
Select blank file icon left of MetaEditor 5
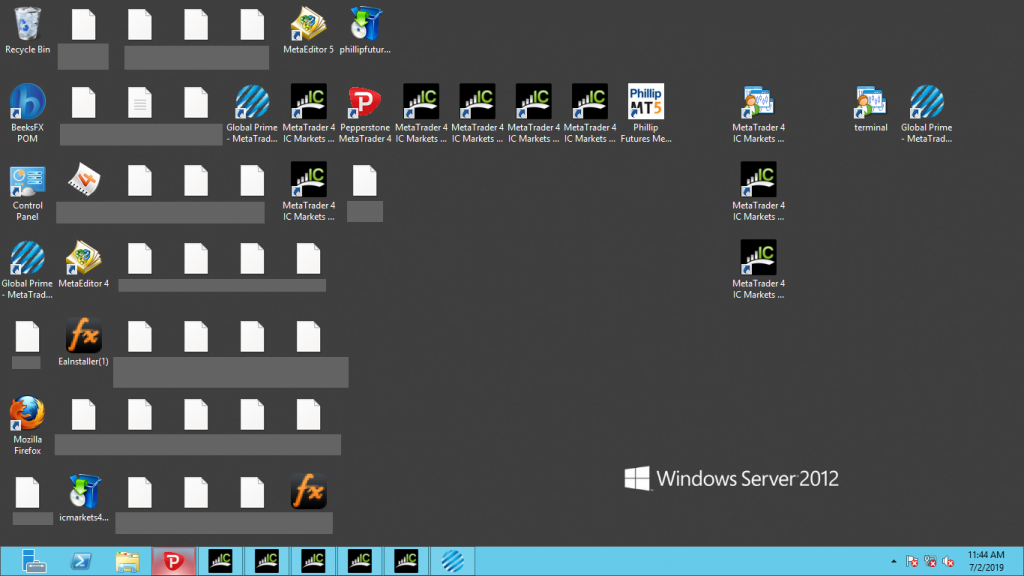tap(252, 25)
